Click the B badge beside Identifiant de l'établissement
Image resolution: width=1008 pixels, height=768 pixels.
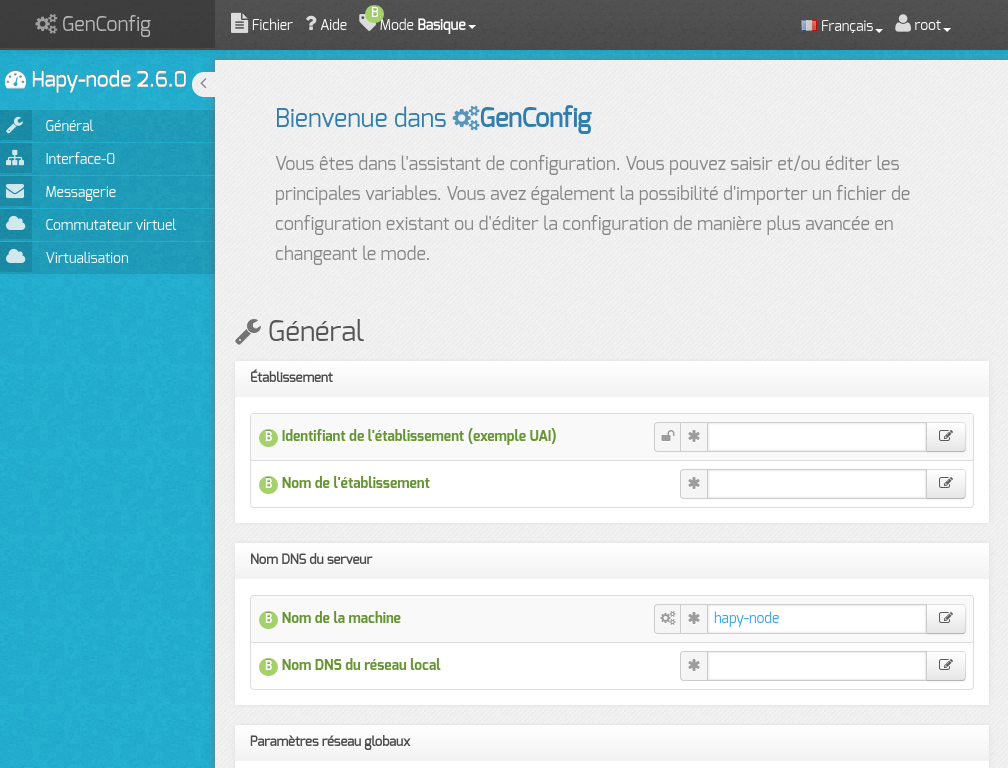[268, 437]
